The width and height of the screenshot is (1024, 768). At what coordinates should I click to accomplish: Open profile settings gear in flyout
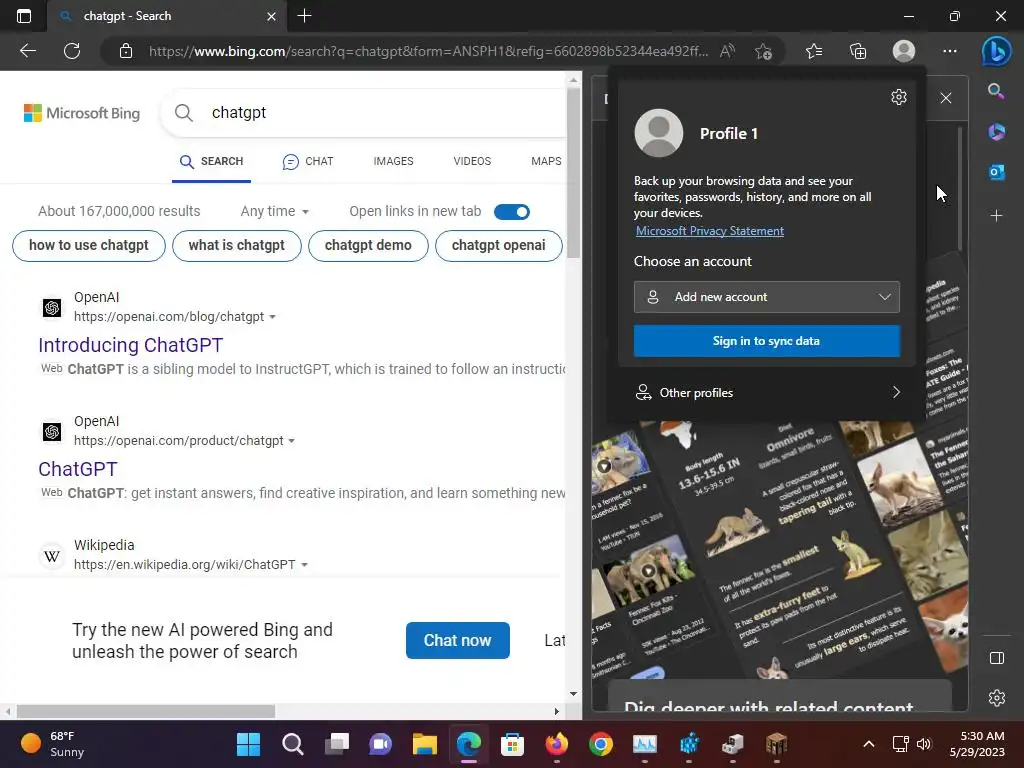899,97
